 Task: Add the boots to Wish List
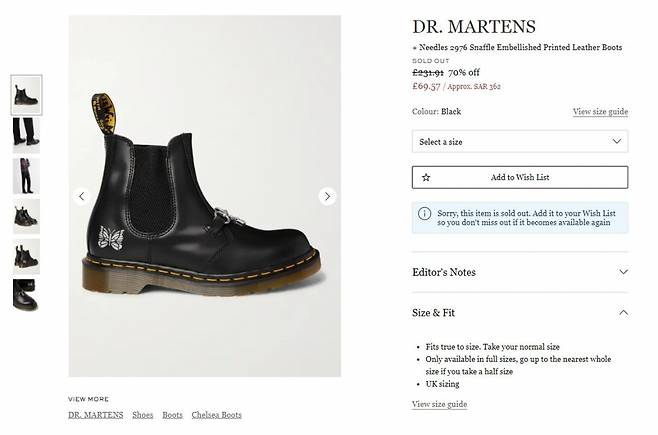pyautogui.click(x=520, y=177)
